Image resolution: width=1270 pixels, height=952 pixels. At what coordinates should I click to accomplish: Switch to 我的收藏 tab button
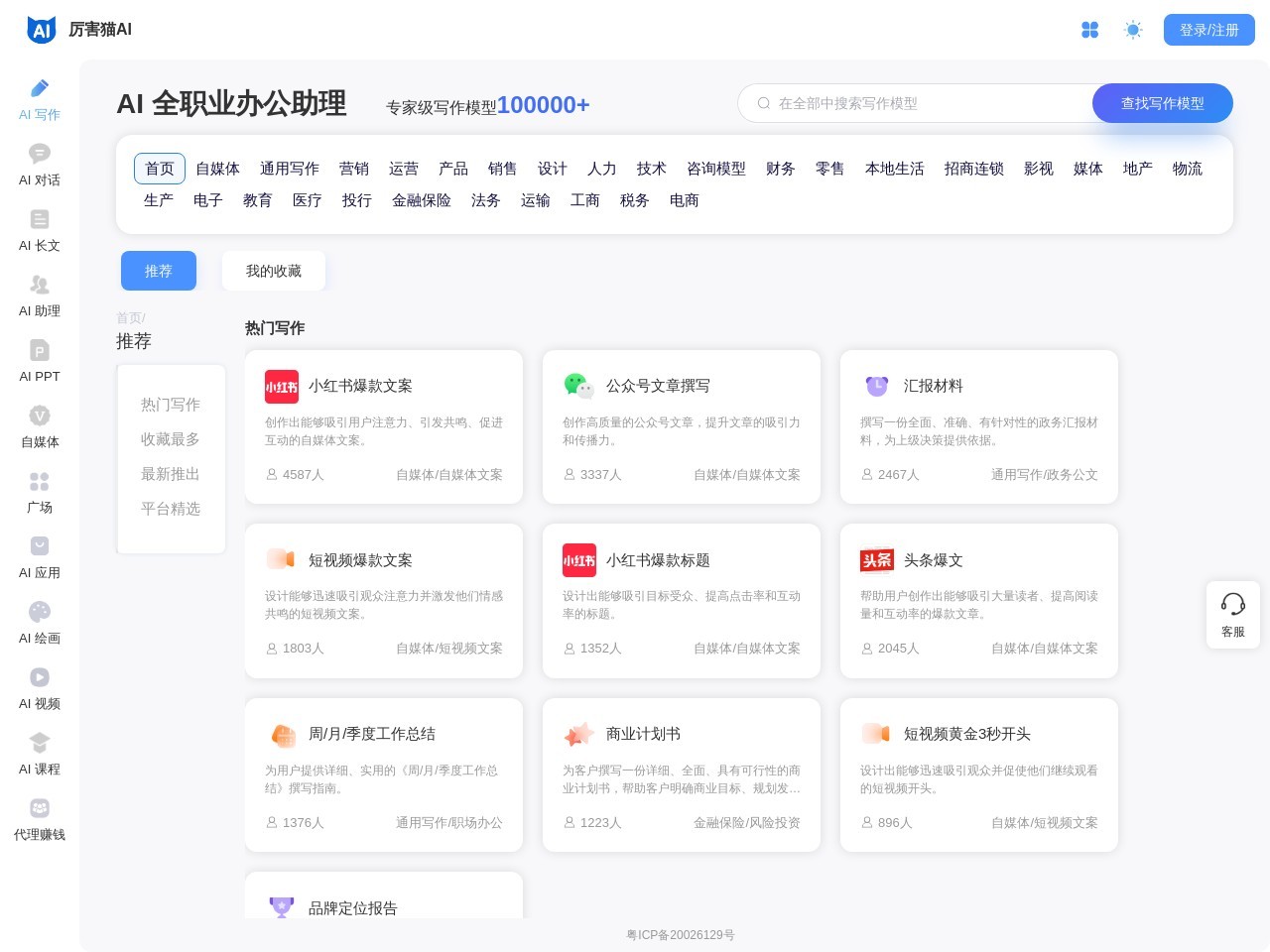click(x=274, y=271)
